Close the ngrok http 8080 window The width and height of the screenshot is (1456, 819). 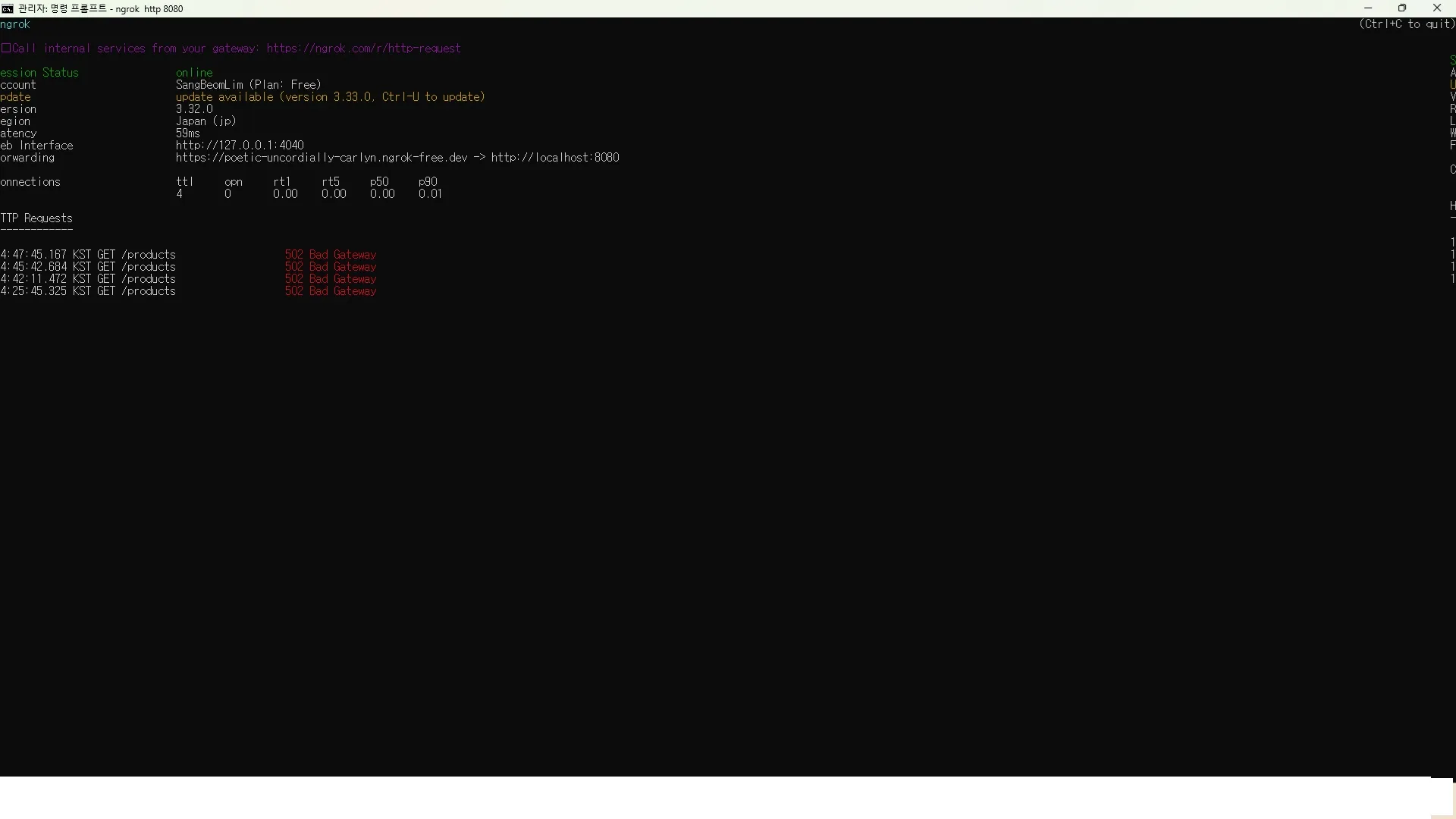point(1436,8)
